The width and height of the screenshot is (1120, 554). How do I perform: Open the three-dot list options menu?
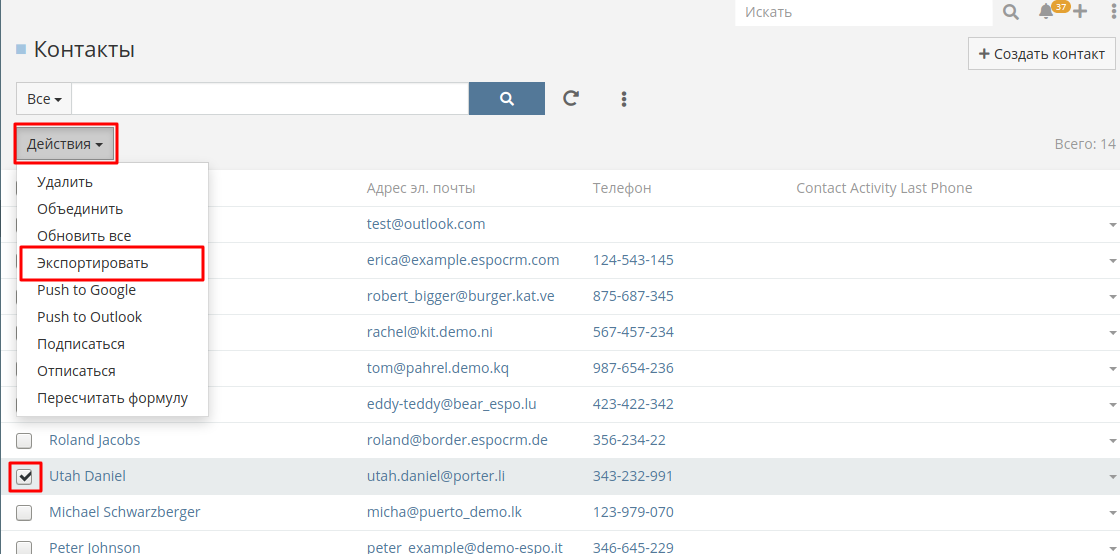click(x=624, y=99)
